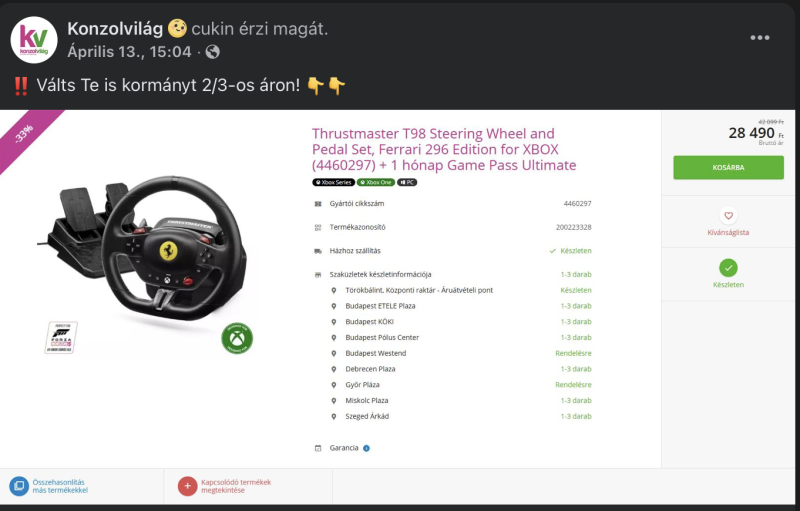
Task: Click the Designed for Xbox badge
Action: click(237, 338)
